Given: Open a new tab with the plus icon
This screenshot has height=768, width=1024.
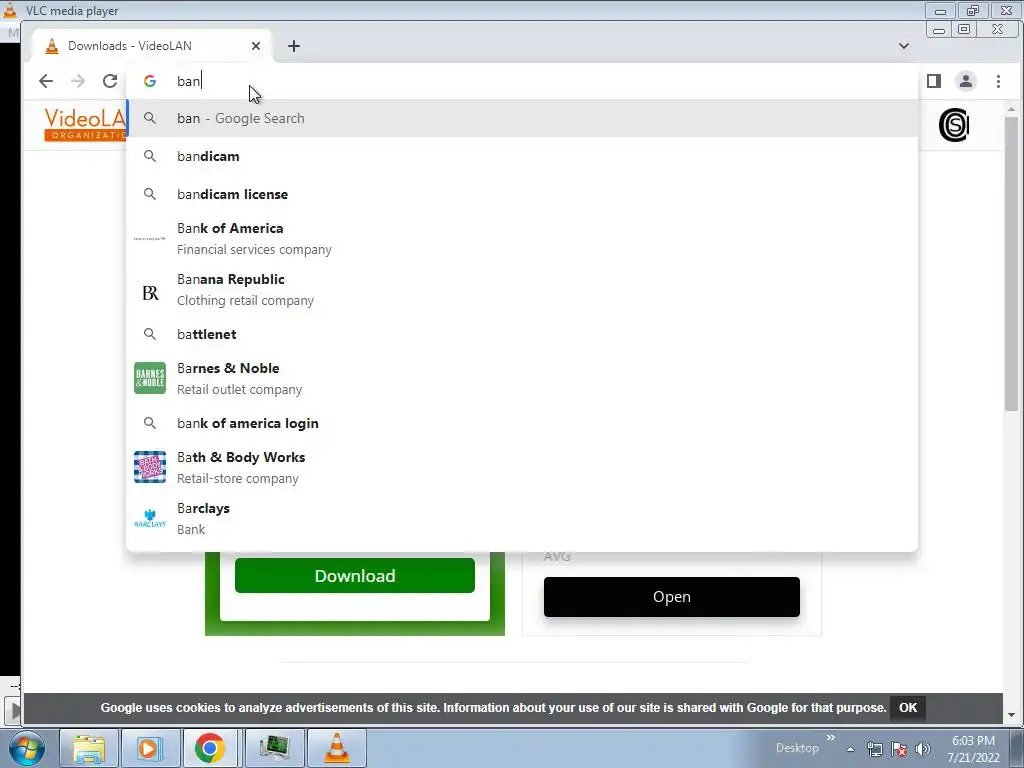Looking at the screenshot, I should pyautogui.click(x=294, y=46).
